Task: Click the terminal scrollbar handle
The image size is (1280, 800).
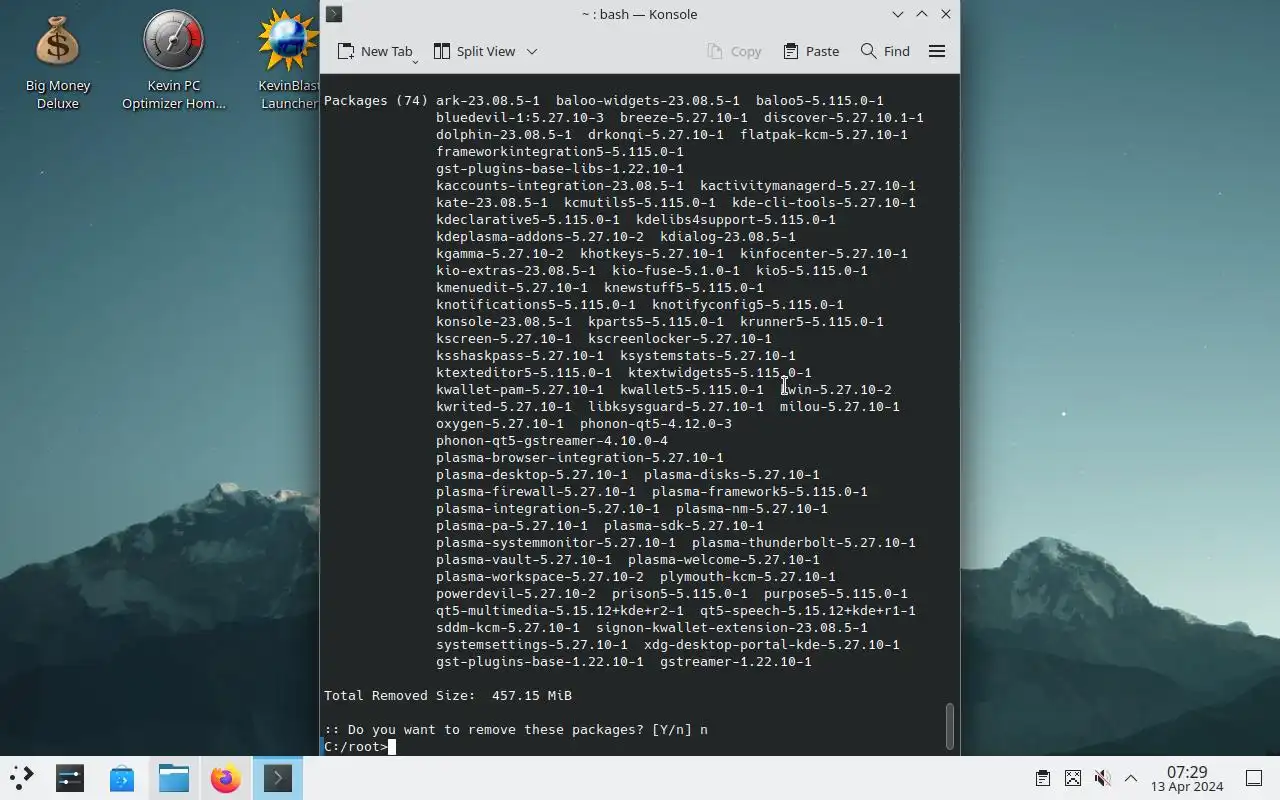Action: coord(949,725)
